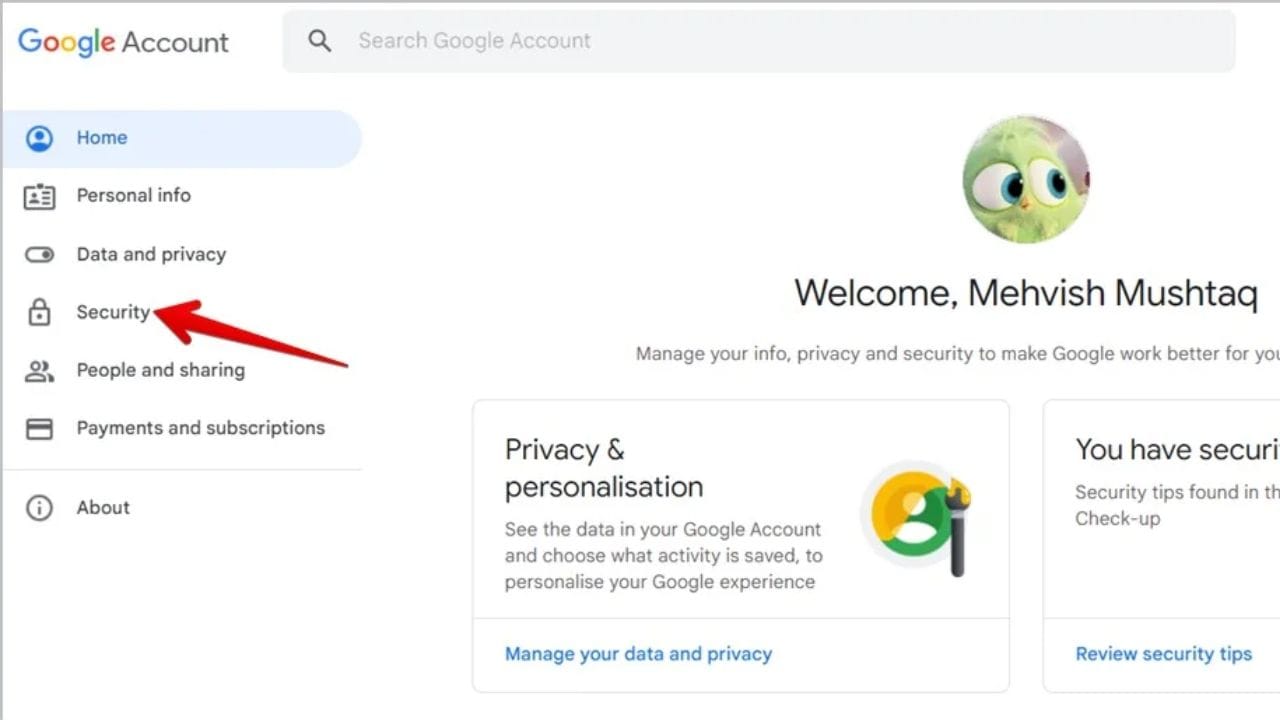Click the Personal info ID card icon
1280x720 pixels.
39,196
